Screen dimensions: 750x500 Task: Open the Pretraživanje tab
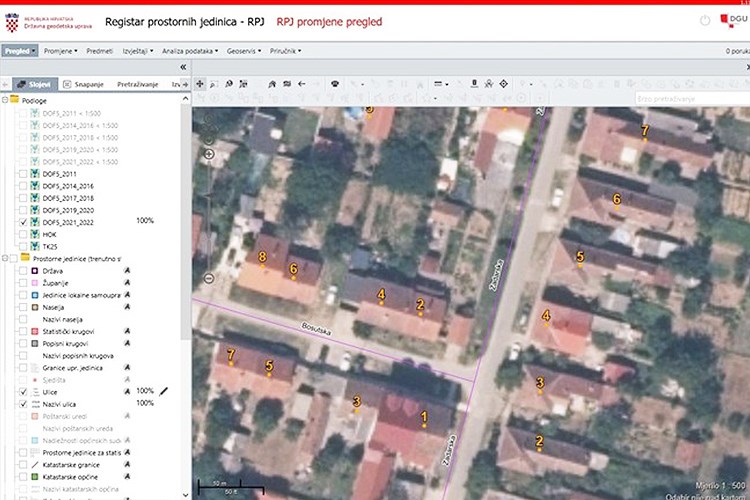[x=139, y=84]
